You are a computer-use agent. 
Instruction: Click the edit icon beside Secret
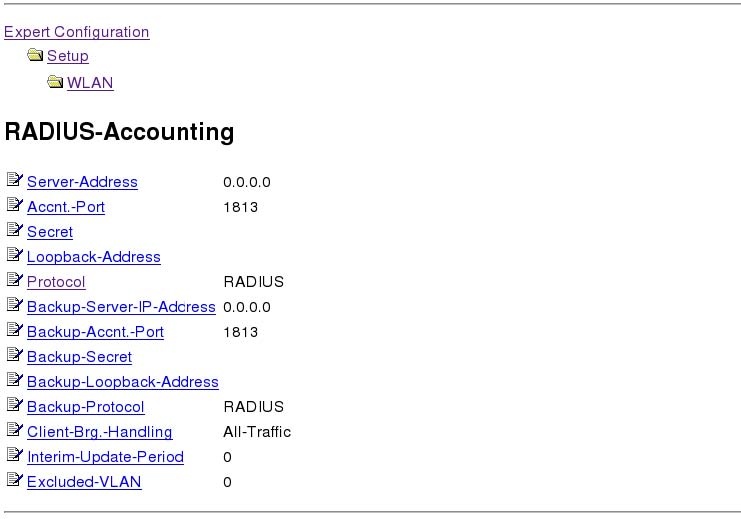(15, 230)
